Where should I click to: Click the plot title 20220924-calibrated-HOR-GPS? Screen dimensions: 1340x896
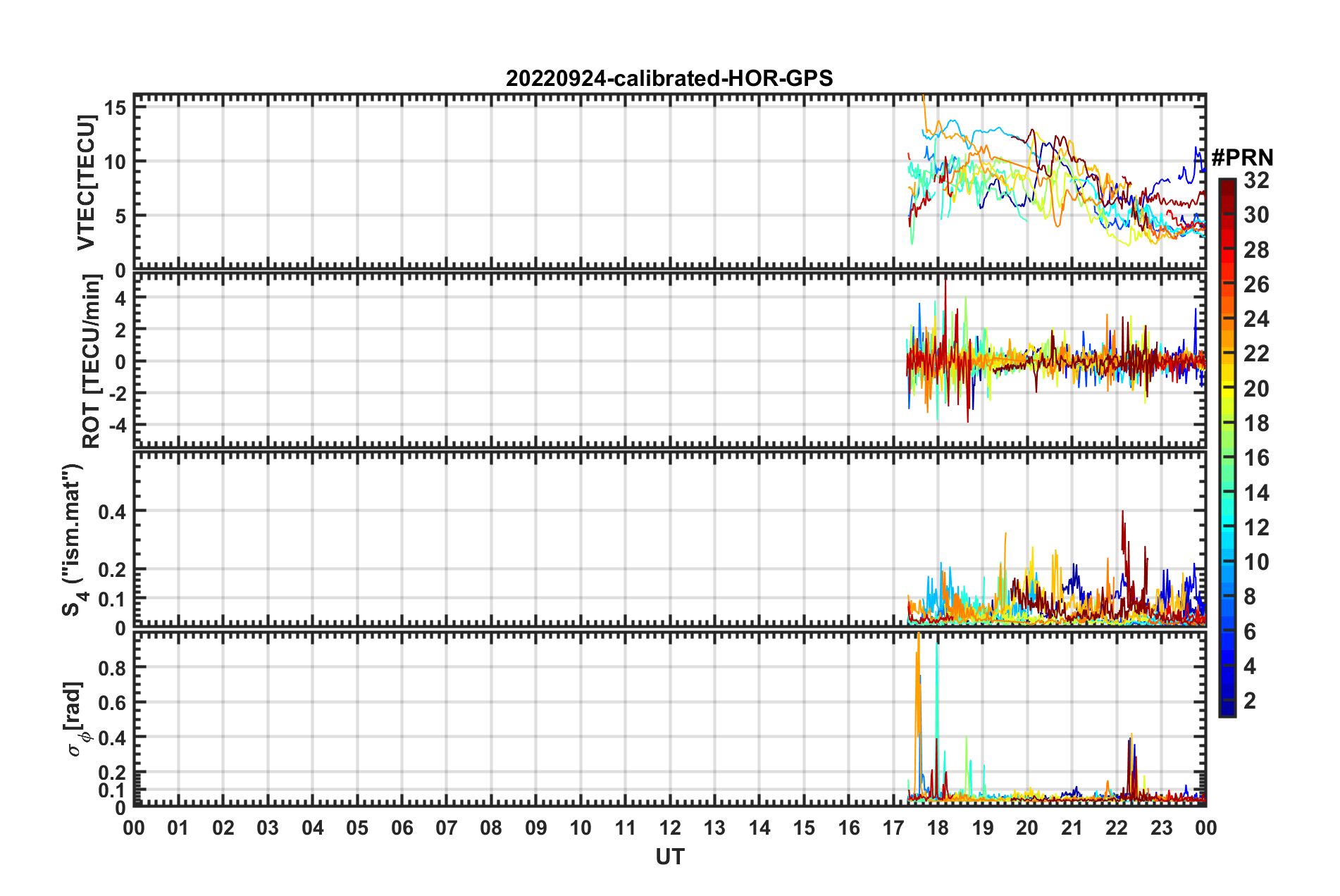point(669,78)
